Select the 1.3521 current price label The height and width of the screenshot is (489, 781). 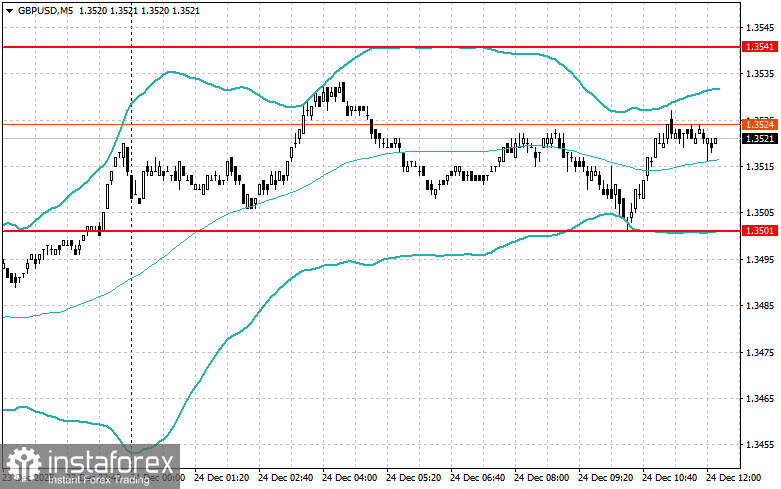point(760,138)
